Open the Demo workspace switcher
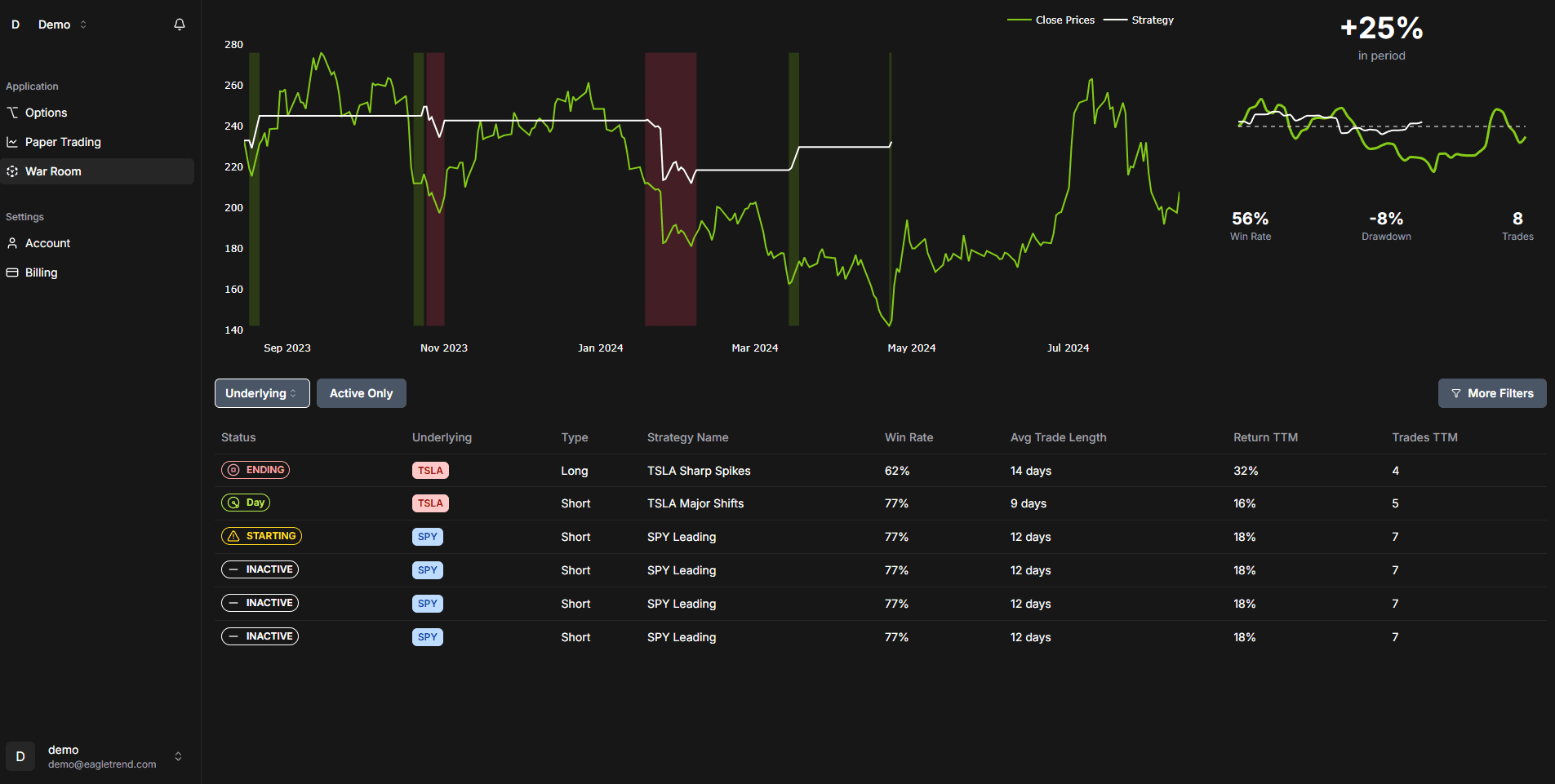 (x=62, y=24)
